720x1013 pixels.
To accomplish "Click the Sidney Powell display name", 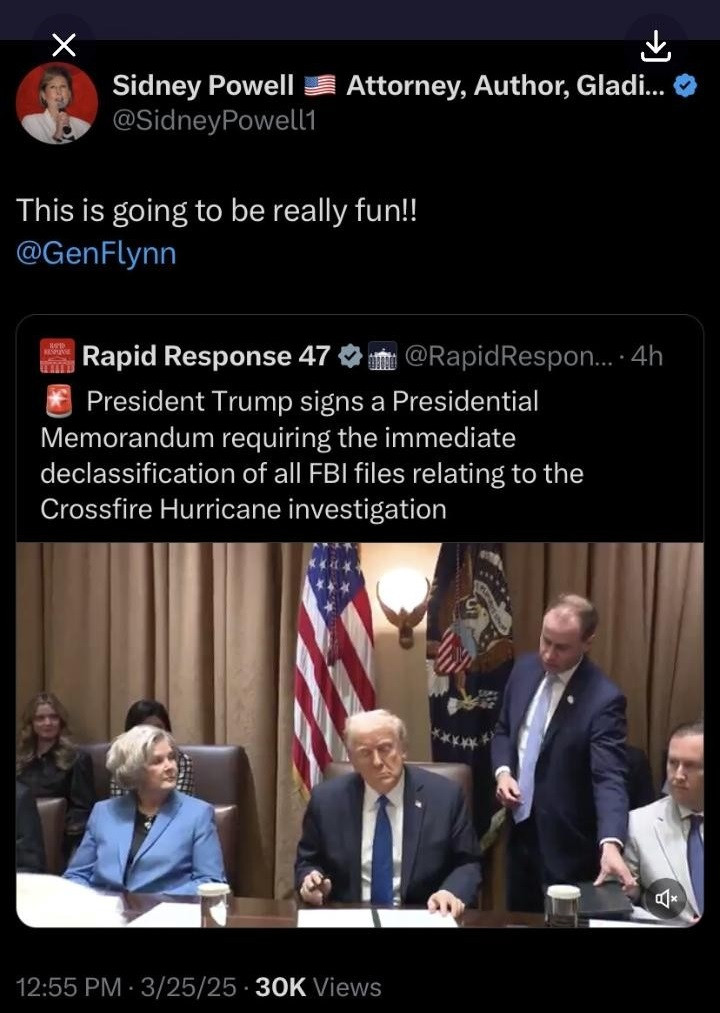I will 203,86.
